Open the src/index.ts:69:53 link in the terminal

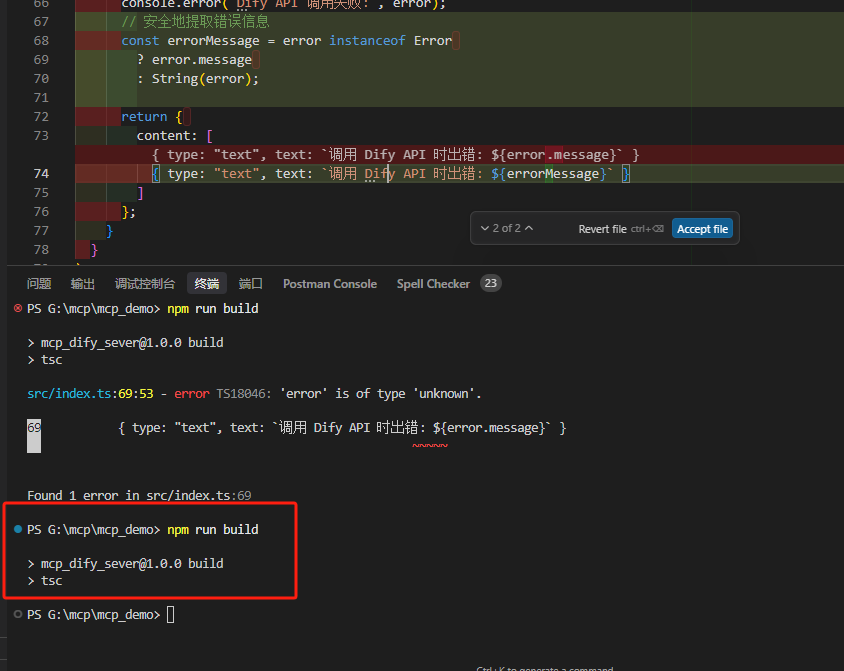pos(90,393)
